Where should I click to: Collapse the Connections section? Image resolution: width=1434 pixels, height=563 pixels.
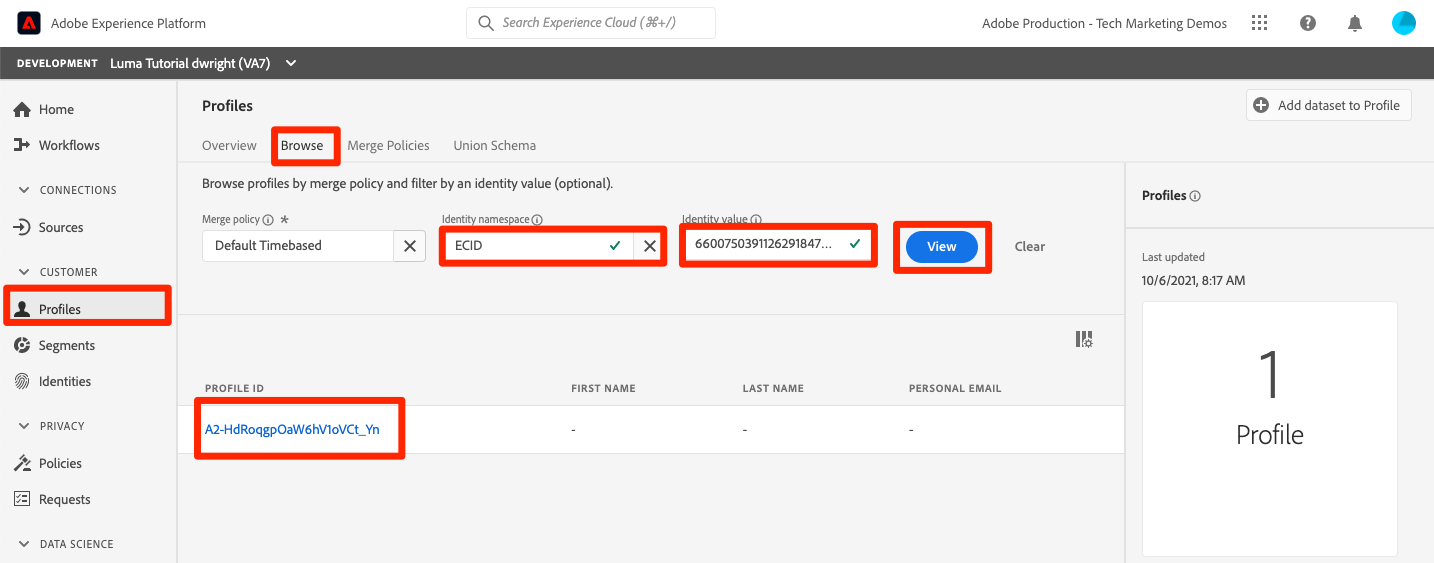24,190
